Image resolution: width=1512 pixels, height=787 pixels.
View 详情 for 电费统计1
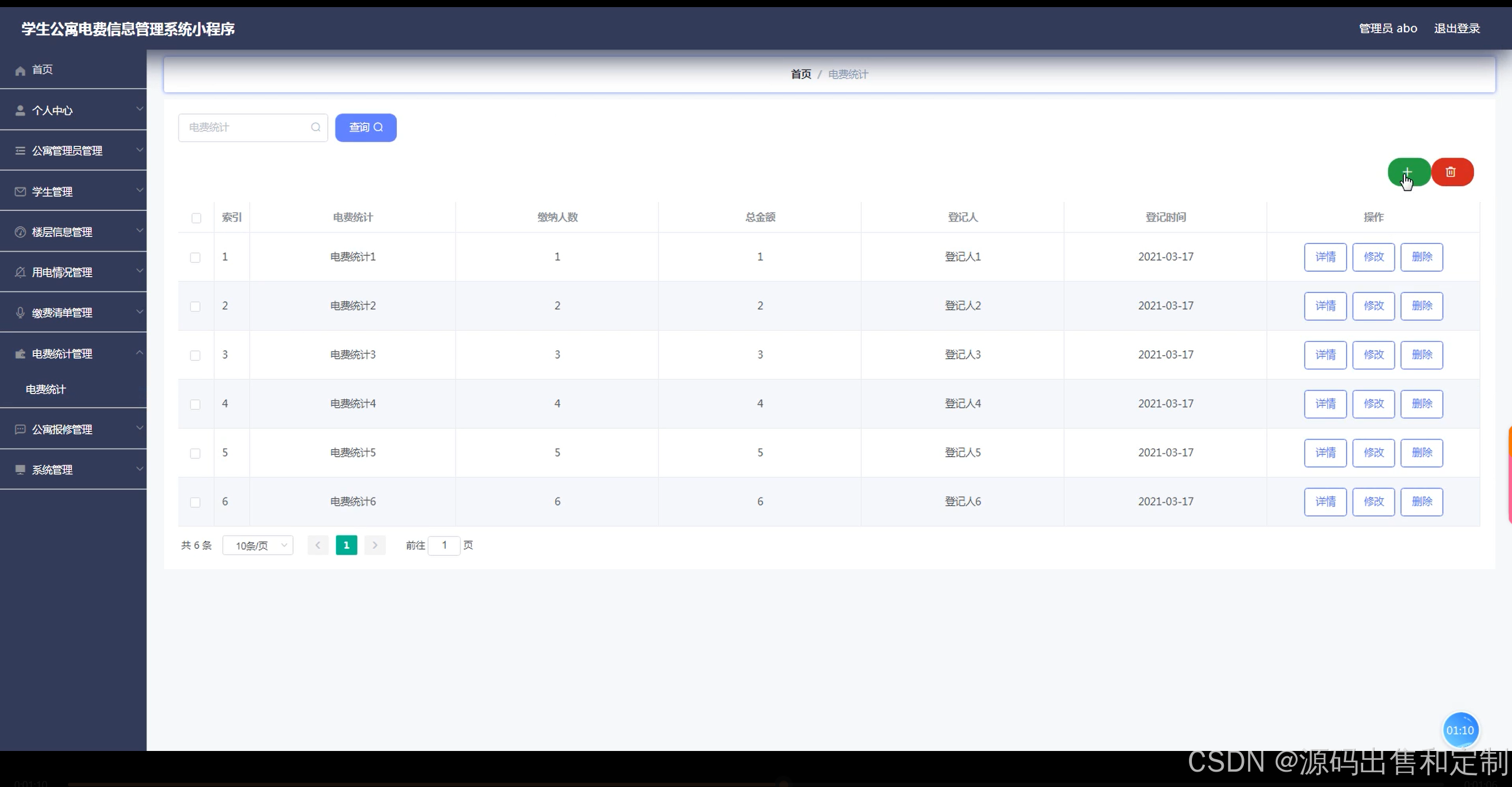1325,257
